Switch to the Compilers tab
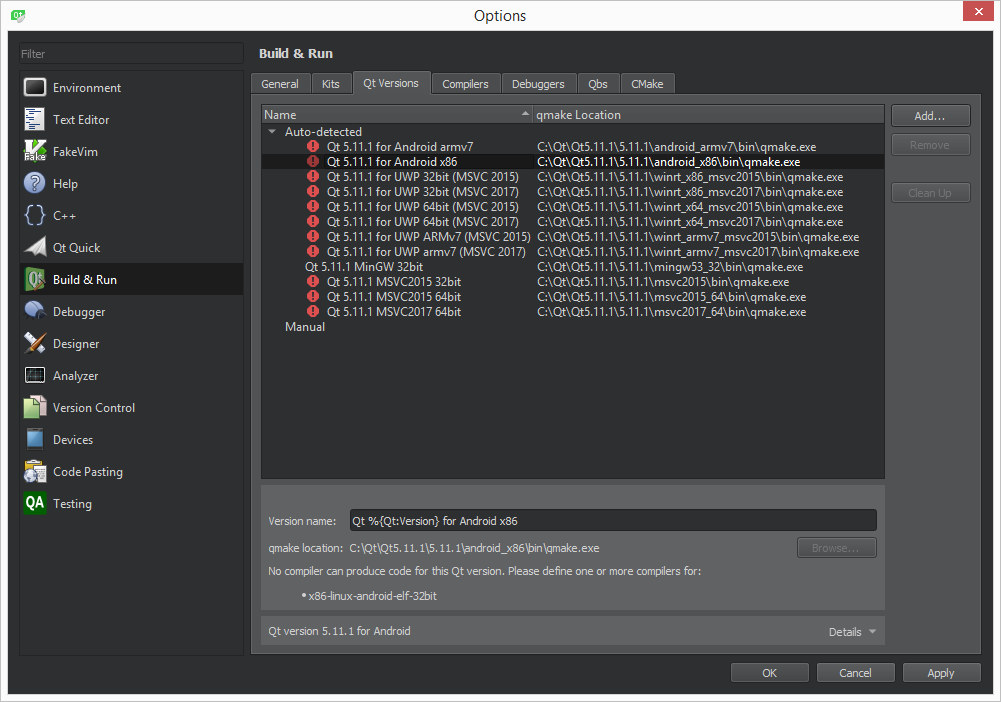1001x702 pixels. click(465, 84)
